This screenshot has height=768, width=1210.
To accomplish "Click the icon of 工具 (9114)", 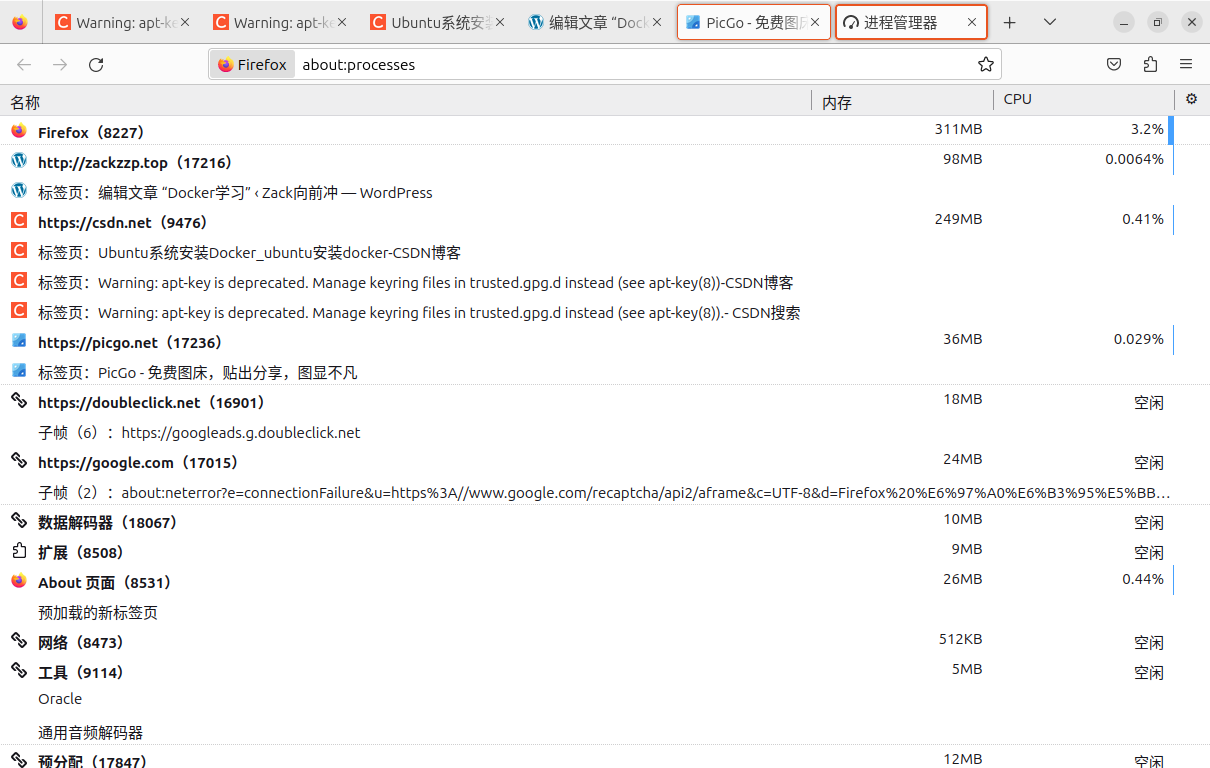I will tap(18, 670).
